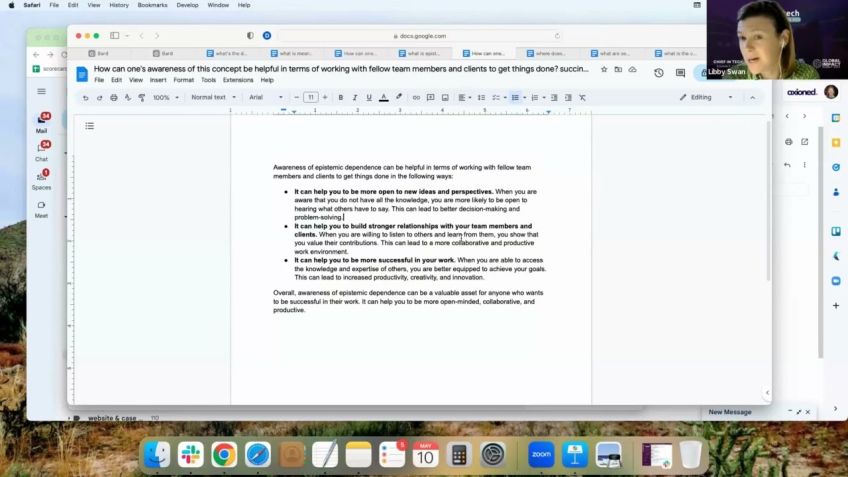Select the Clear formatting icon
The width and height of the screenshot is (848, 477).
tap(582, 97)
